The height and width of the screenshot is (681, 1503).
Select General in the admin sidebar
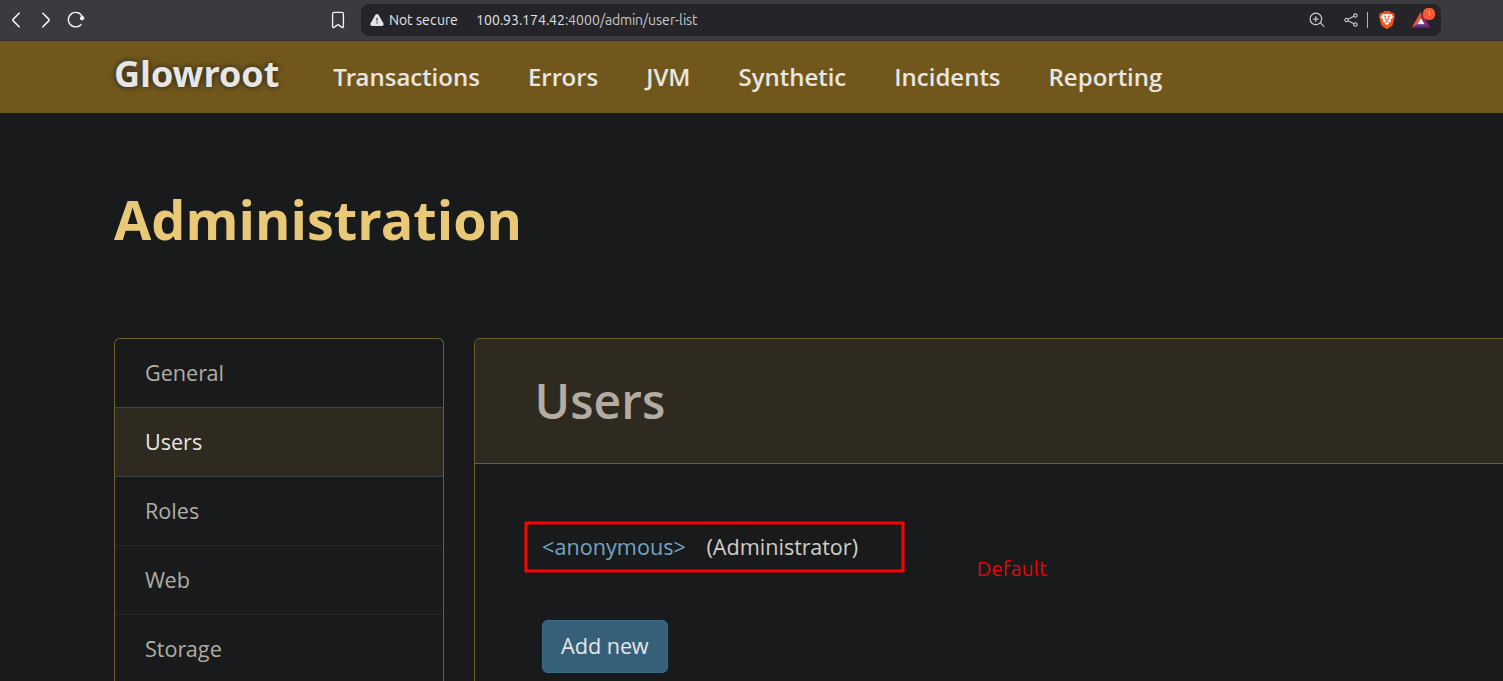pos(184,373)
